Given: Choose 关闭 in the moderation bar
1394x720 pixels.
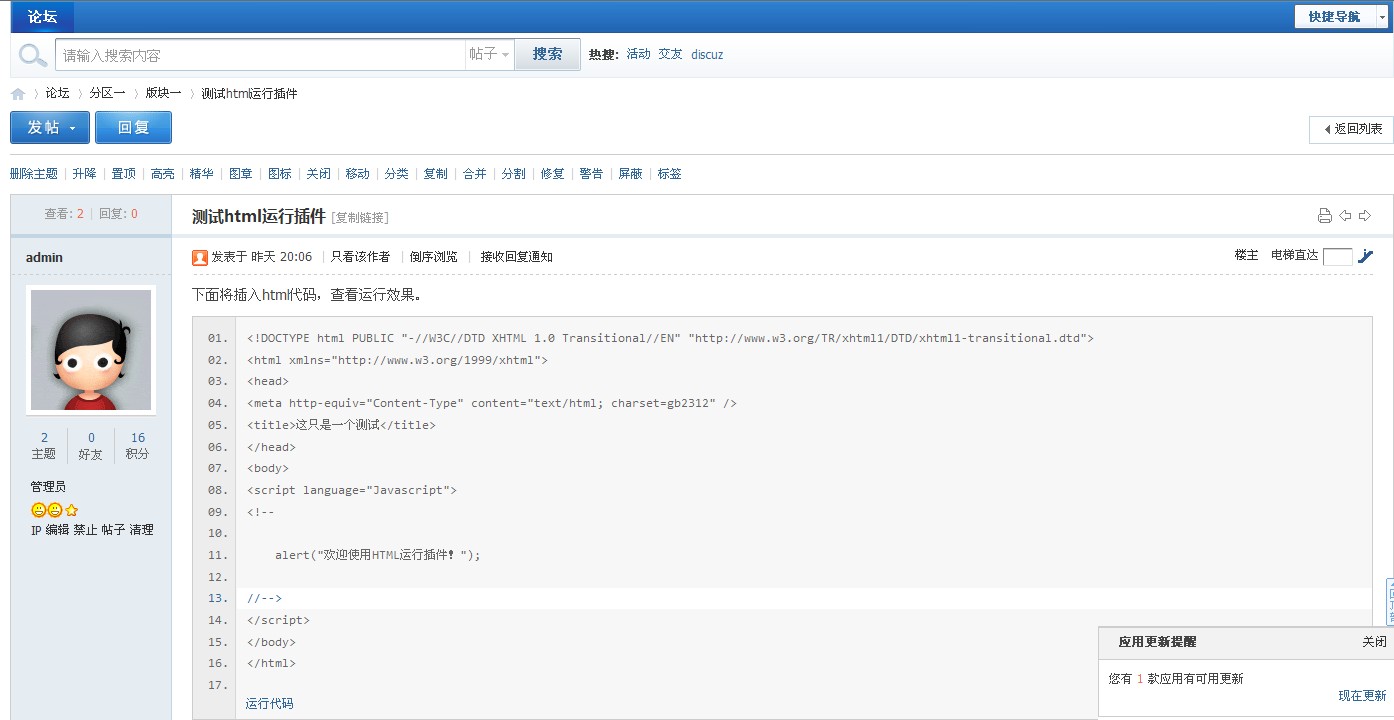Looking at the screenshot, I should pyautogui.click(x=318, y=174).
